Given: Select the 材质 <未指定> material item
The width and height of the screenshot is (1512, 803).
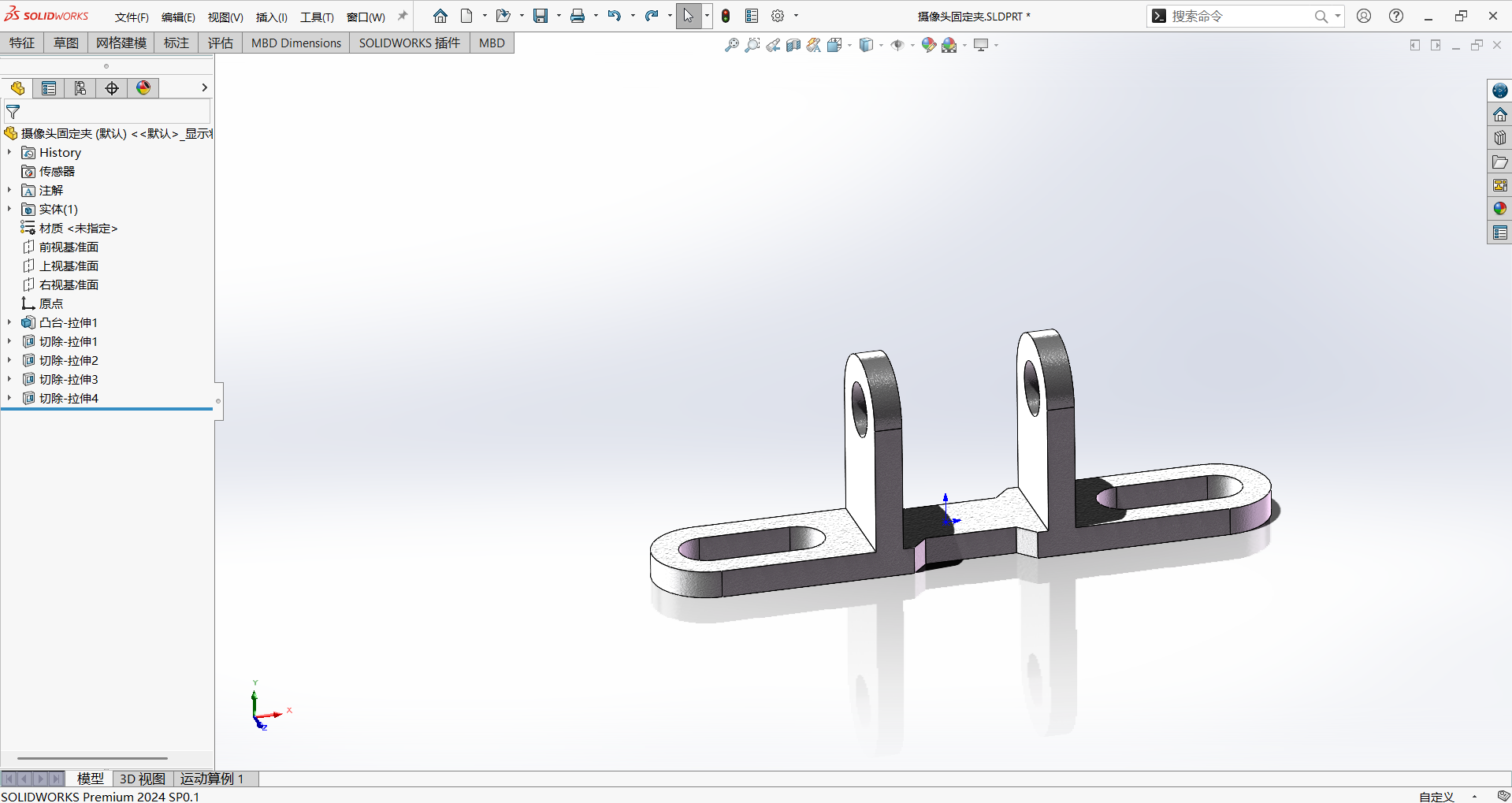Looking at the screenshot, I should [69, 228].
